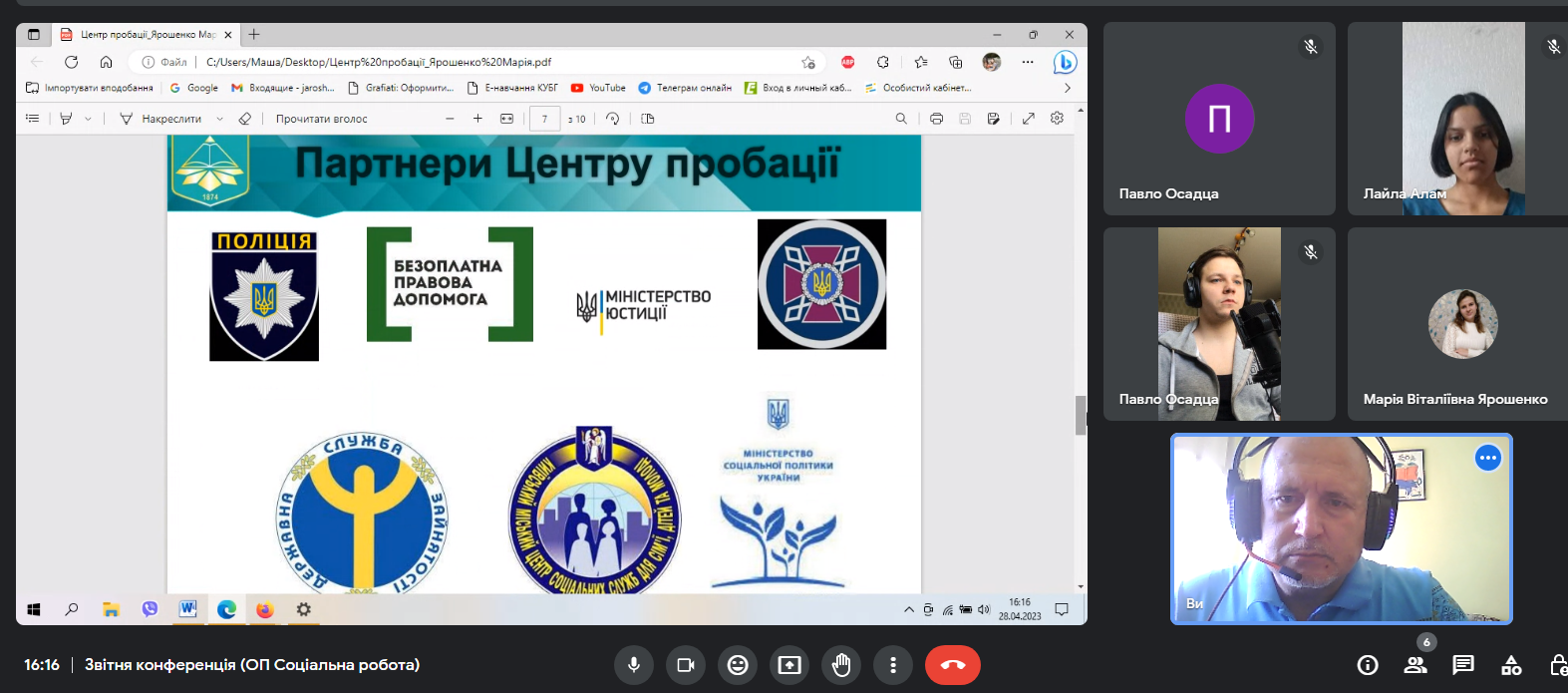
Task: Click the fit to width icon
Action: [x=506, y=119]
